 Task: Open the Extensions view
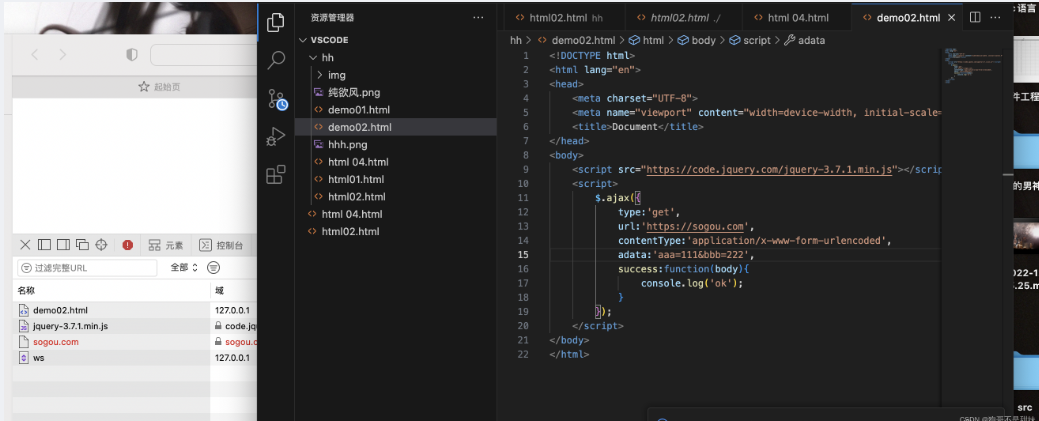[276, 174]
